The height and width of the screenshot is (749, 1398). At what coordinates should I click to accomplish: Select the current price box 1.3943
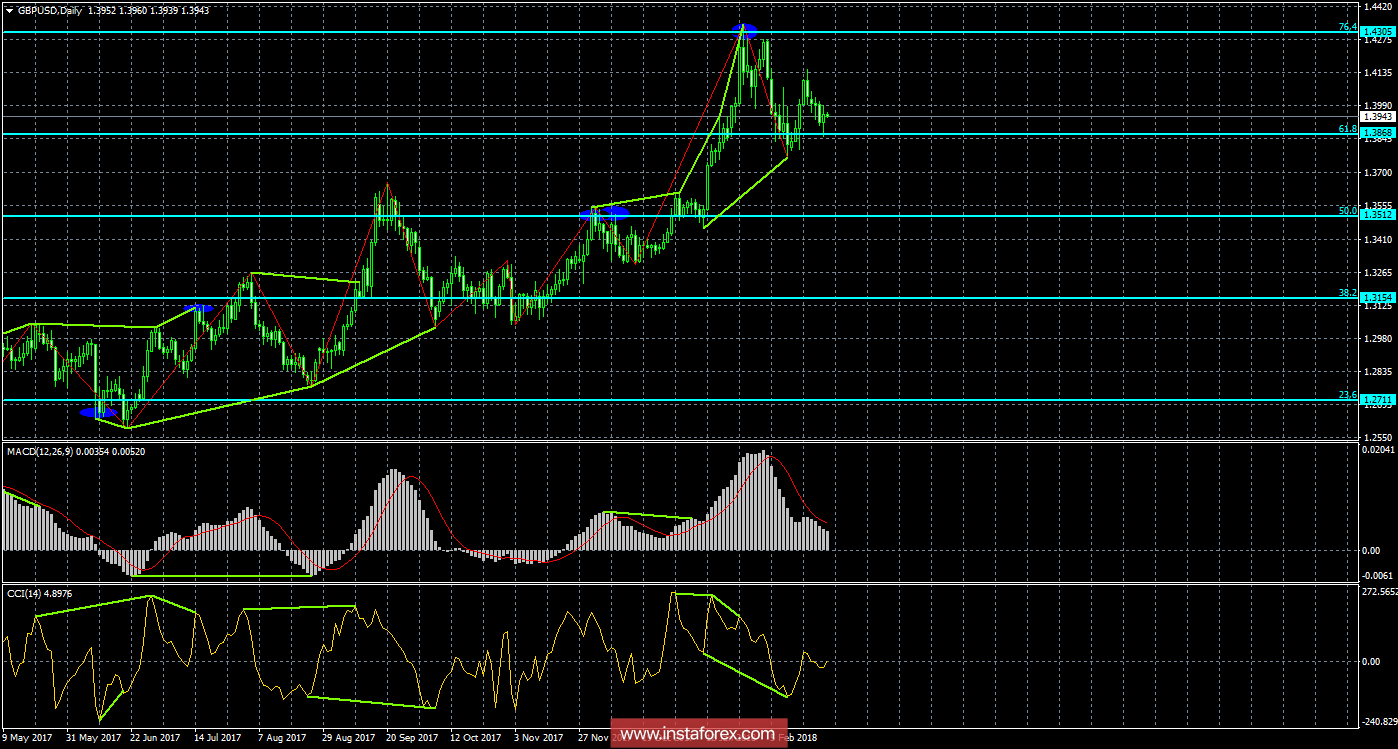point(1378,116)
